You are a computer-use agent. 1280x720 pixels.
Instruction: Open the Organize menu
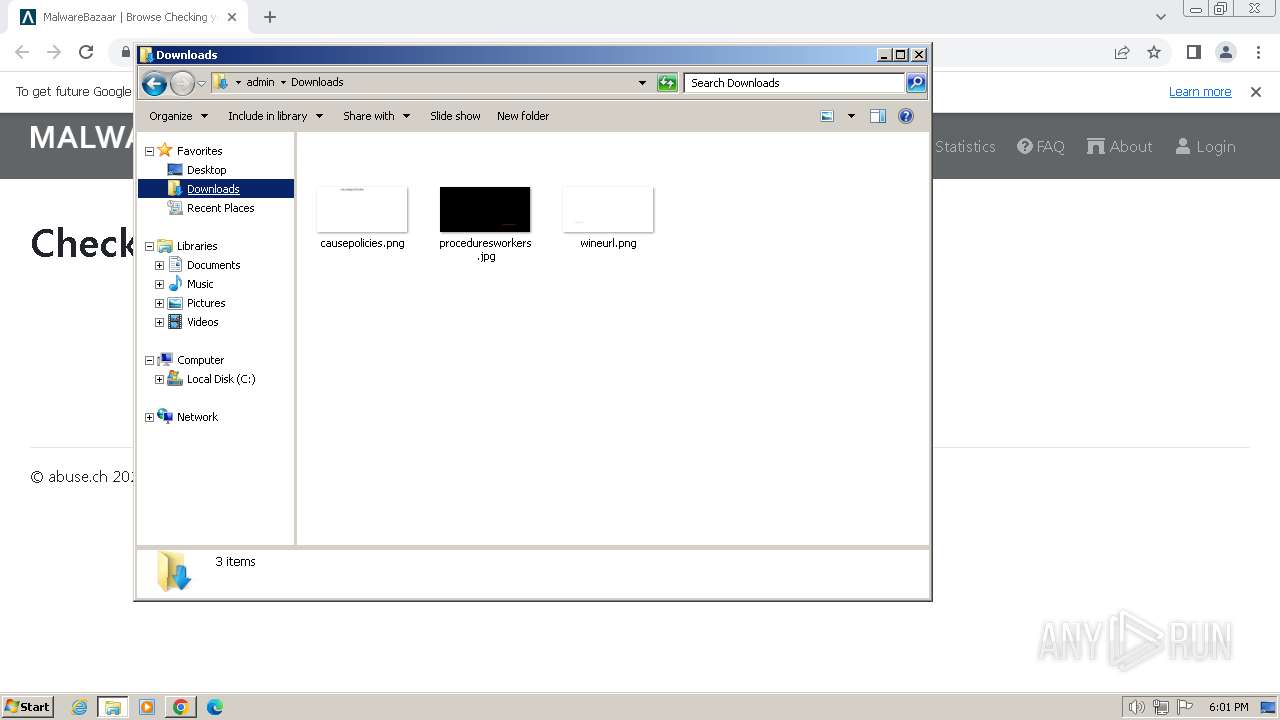tap(178, 116)
